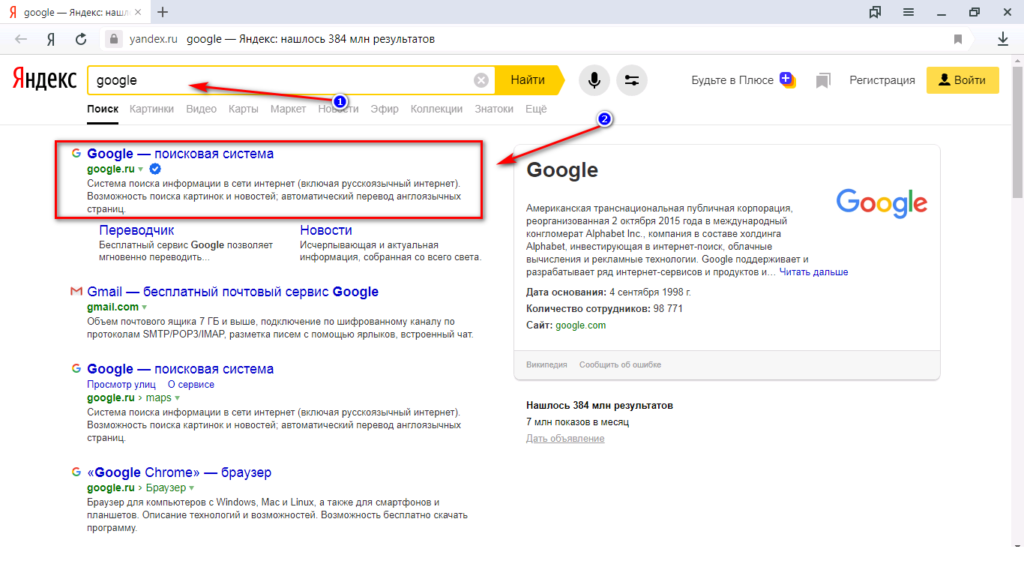Screen dimensions: 1024x576
Task: Click Нашлось 384 млн результатов text
Action: 600,406
